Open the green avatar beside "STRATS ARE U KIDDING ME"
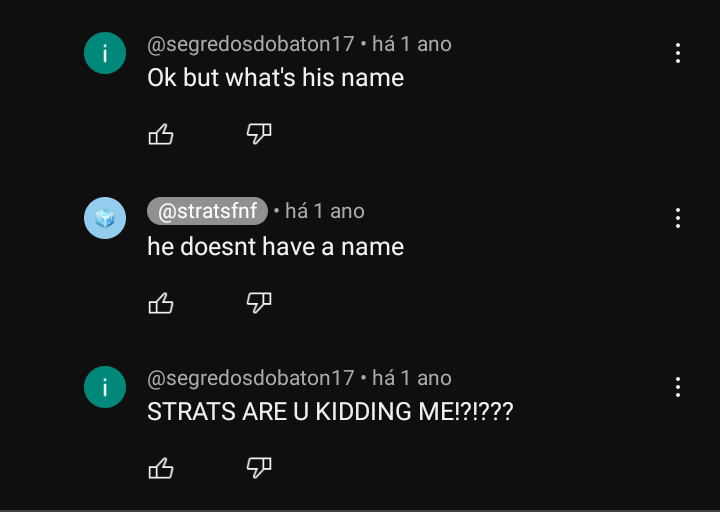Screen dimensions: 720x512 (x=105, y=387)
